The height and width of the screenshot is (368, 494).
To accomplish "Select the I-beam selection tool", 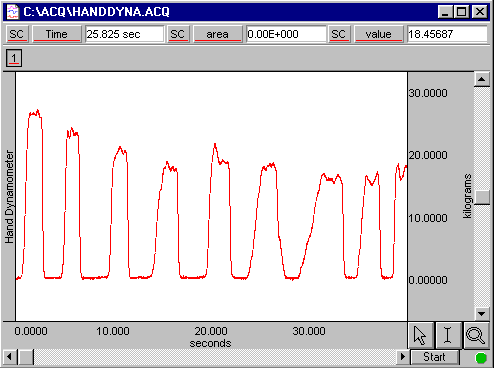I will [448, 335].
